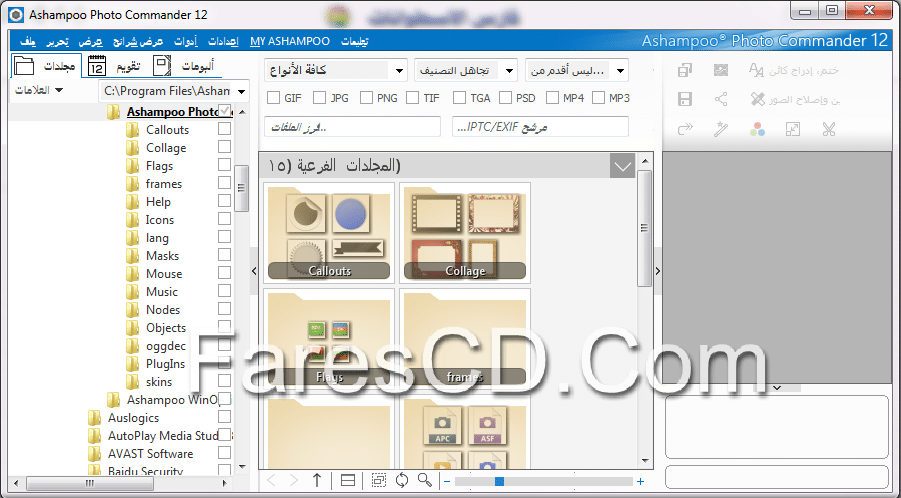Open the Folders tab icon
The height and width of the screenshot is (498, 901).
click(24, 66)
